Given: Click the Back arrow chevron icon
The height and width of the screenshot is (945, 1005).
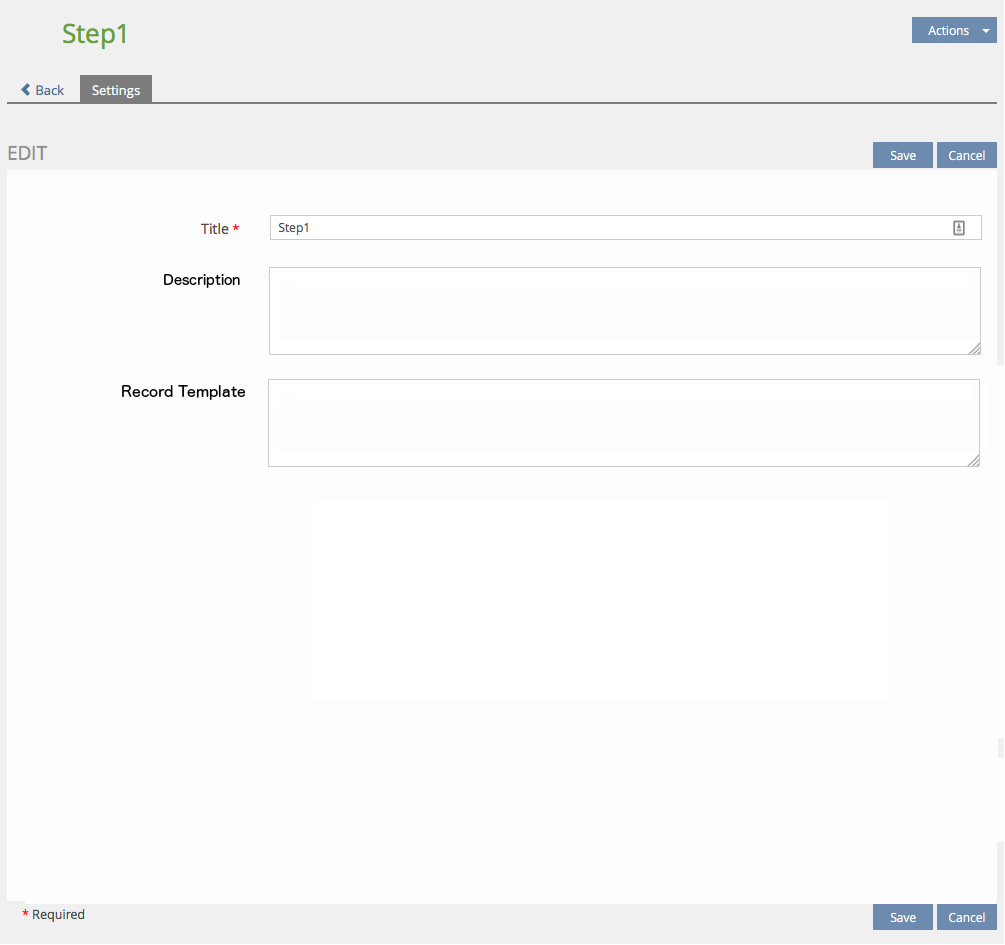Looking at the screenshot, I should (26, 90).
